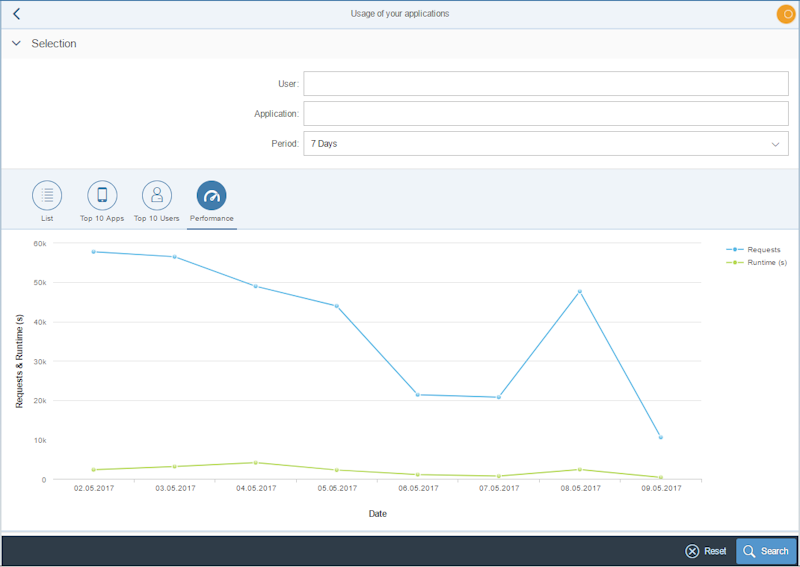Click Requests data point for 03.05.2017

174,257
